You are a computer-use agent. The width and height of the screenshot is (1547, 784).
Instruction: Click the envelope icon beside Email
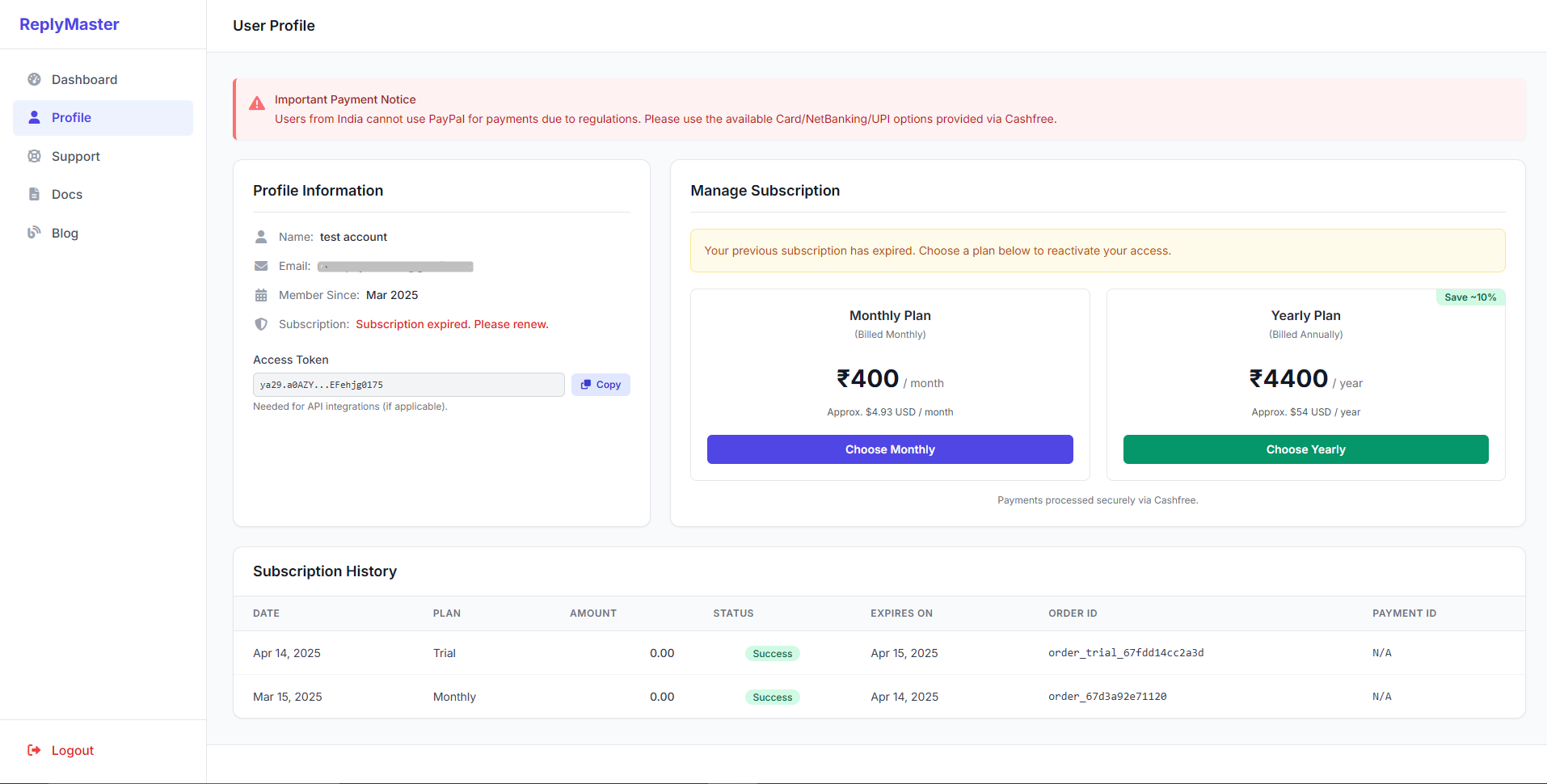[x=261, y=266]
